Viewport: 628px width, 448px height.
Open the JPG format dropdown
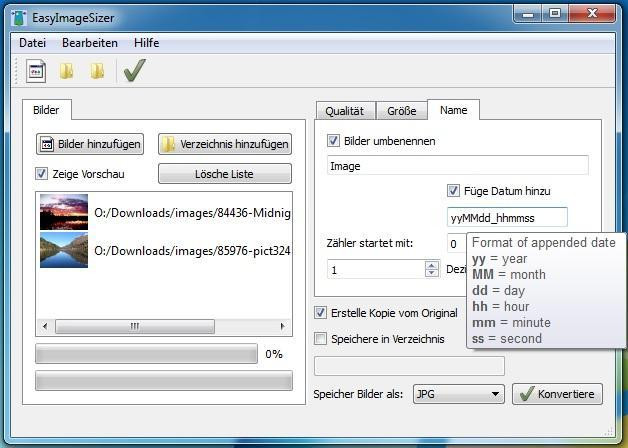[459, 394]
